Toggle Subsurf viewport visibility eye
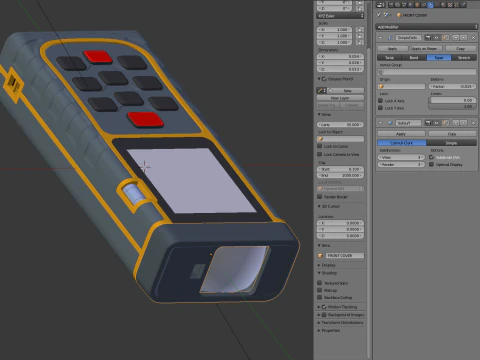The height and width of the screenshot is (360, 480). 436,123
